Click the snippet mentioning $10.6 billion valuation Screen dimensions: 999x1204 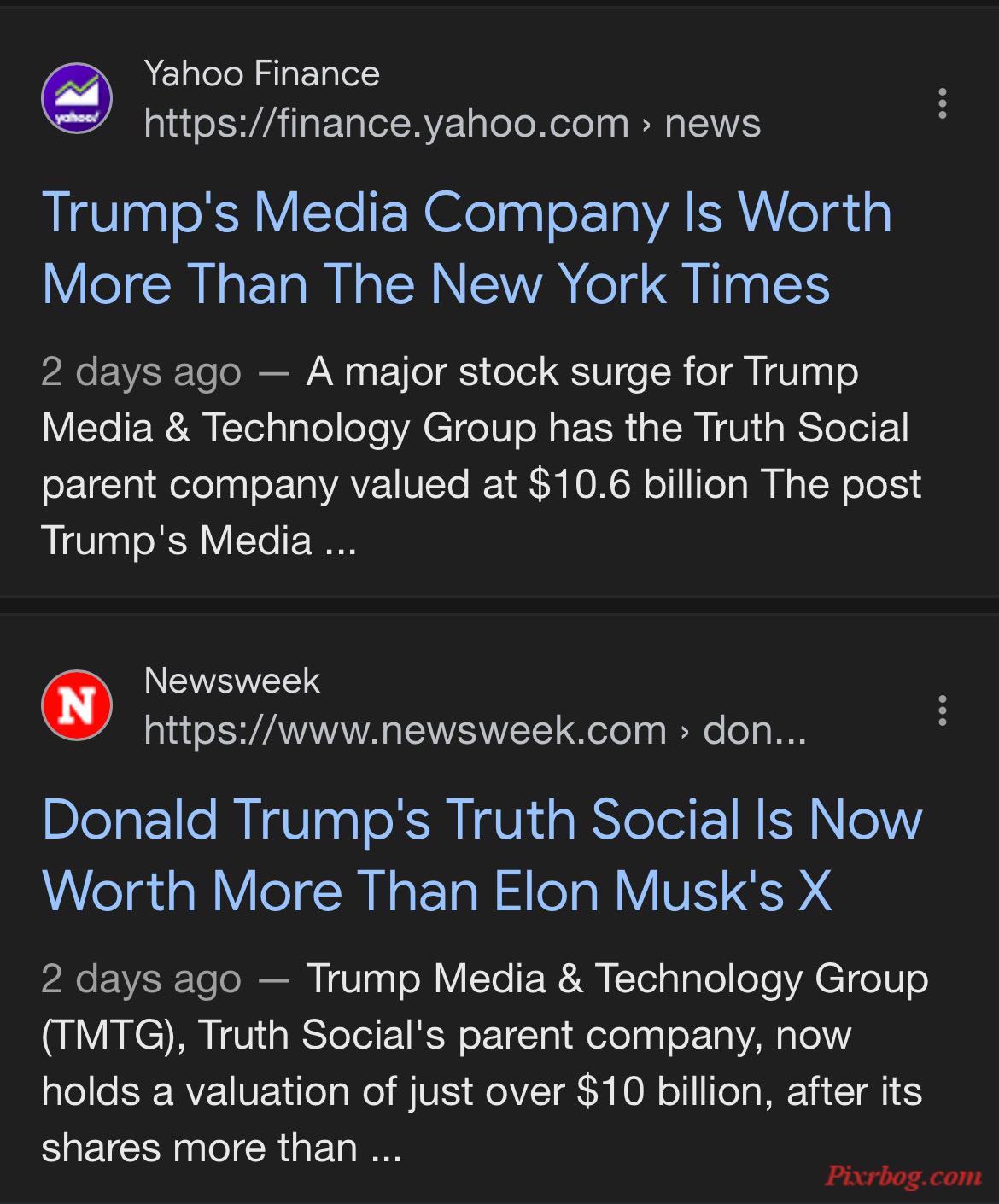click(x=482, y=456)
